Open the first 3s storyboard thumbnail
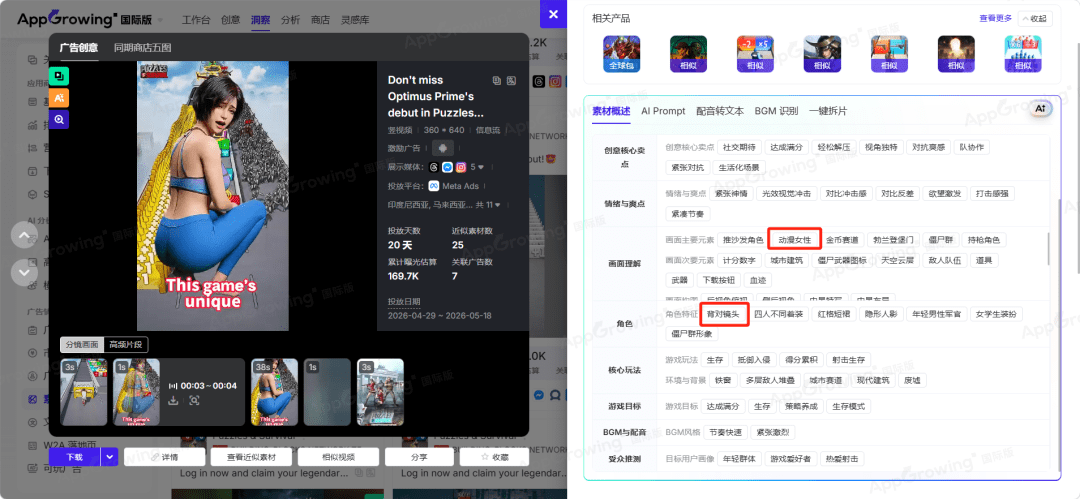1080x499 pixels. tap(84, 392)
